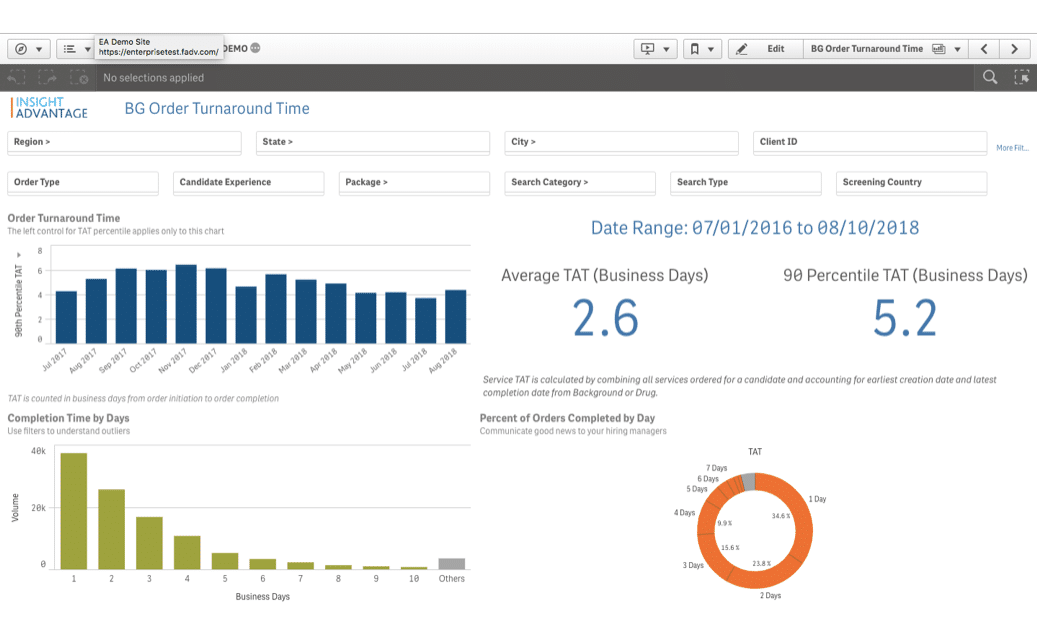Expand the Region filter
The height and width of the screenshot is (643, 1037).
tap(124, 142)
